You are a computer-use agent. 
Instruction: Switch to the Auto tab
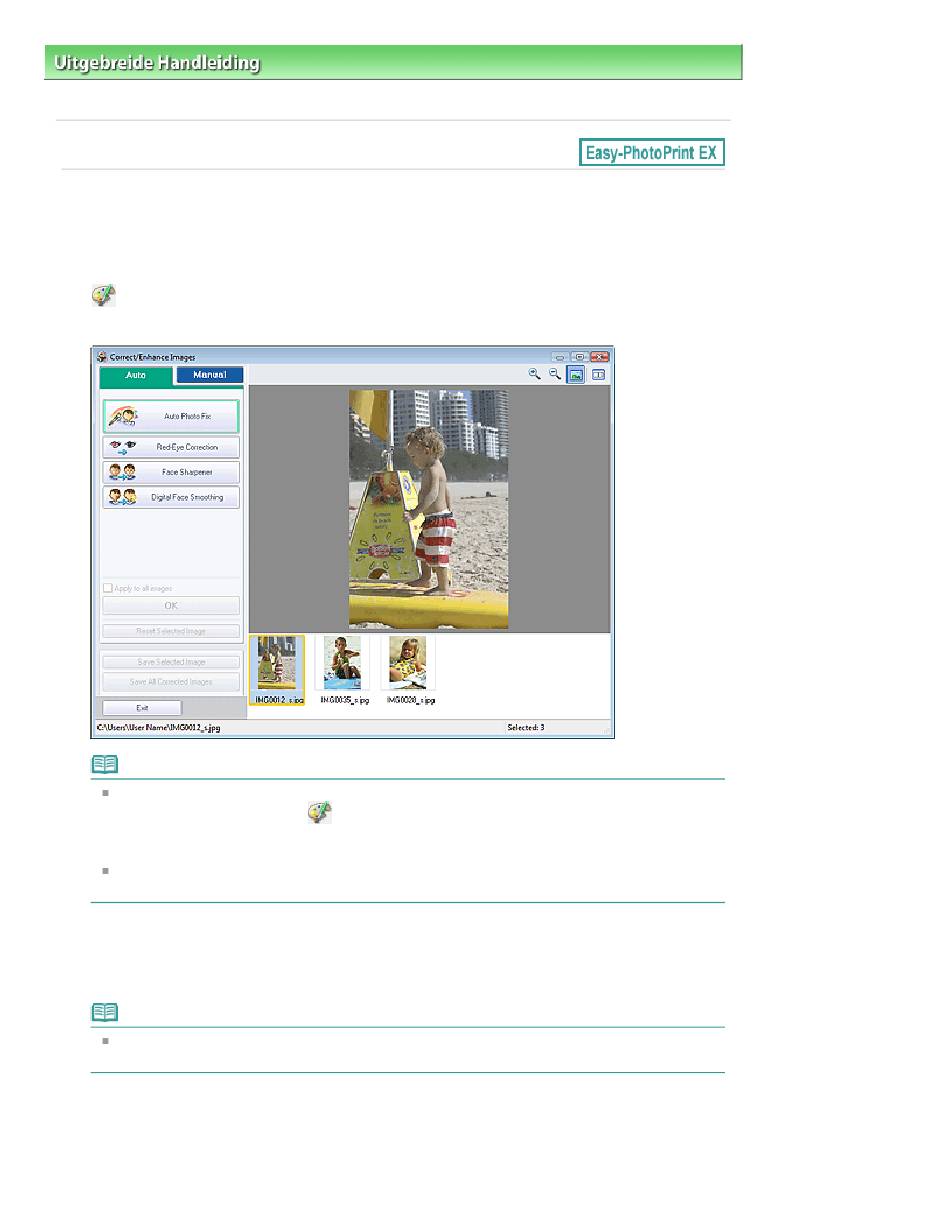[136, 375]
